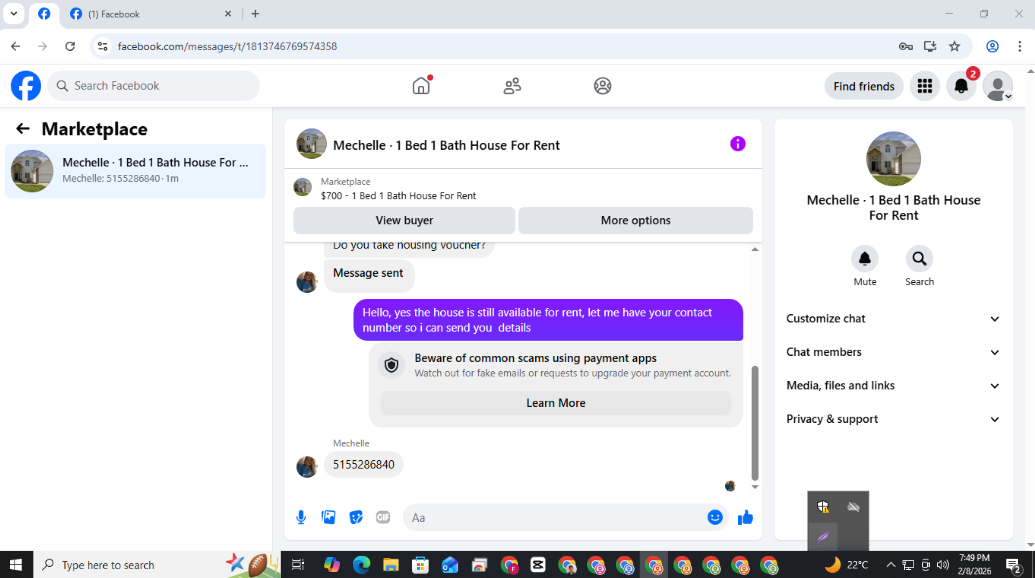Click the house thumbnail in right panel
This screenshot has width=1035, height=578.
point(893,158)
